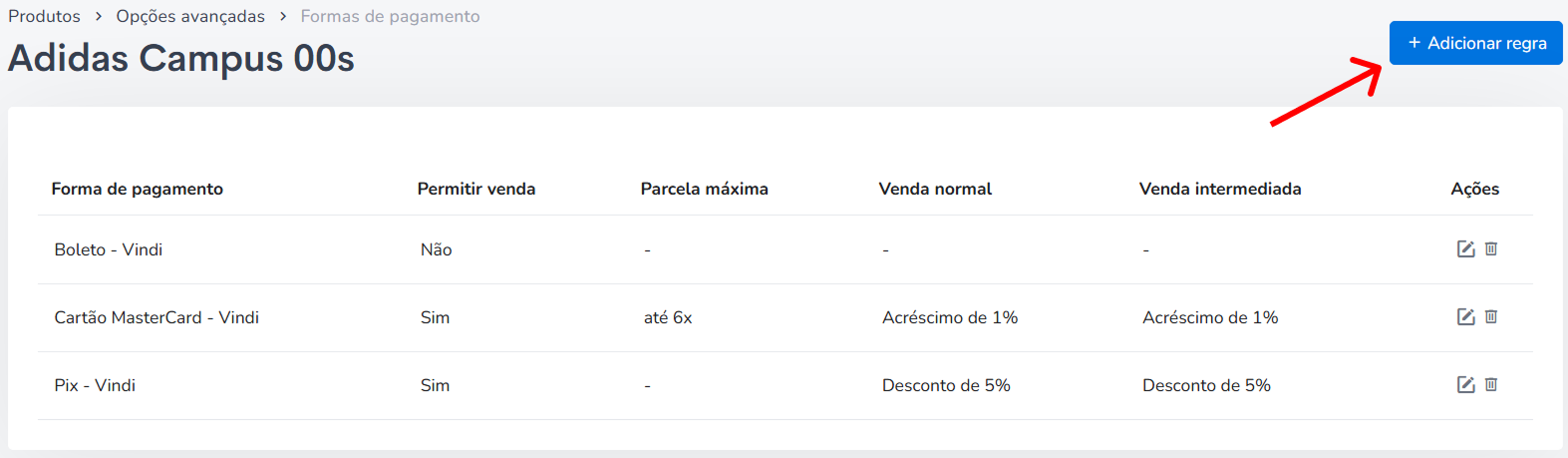The image size is (1568, 458).
Task: Select Formas de pagamento breadcrumb item
Action: (x=390, y=16)
